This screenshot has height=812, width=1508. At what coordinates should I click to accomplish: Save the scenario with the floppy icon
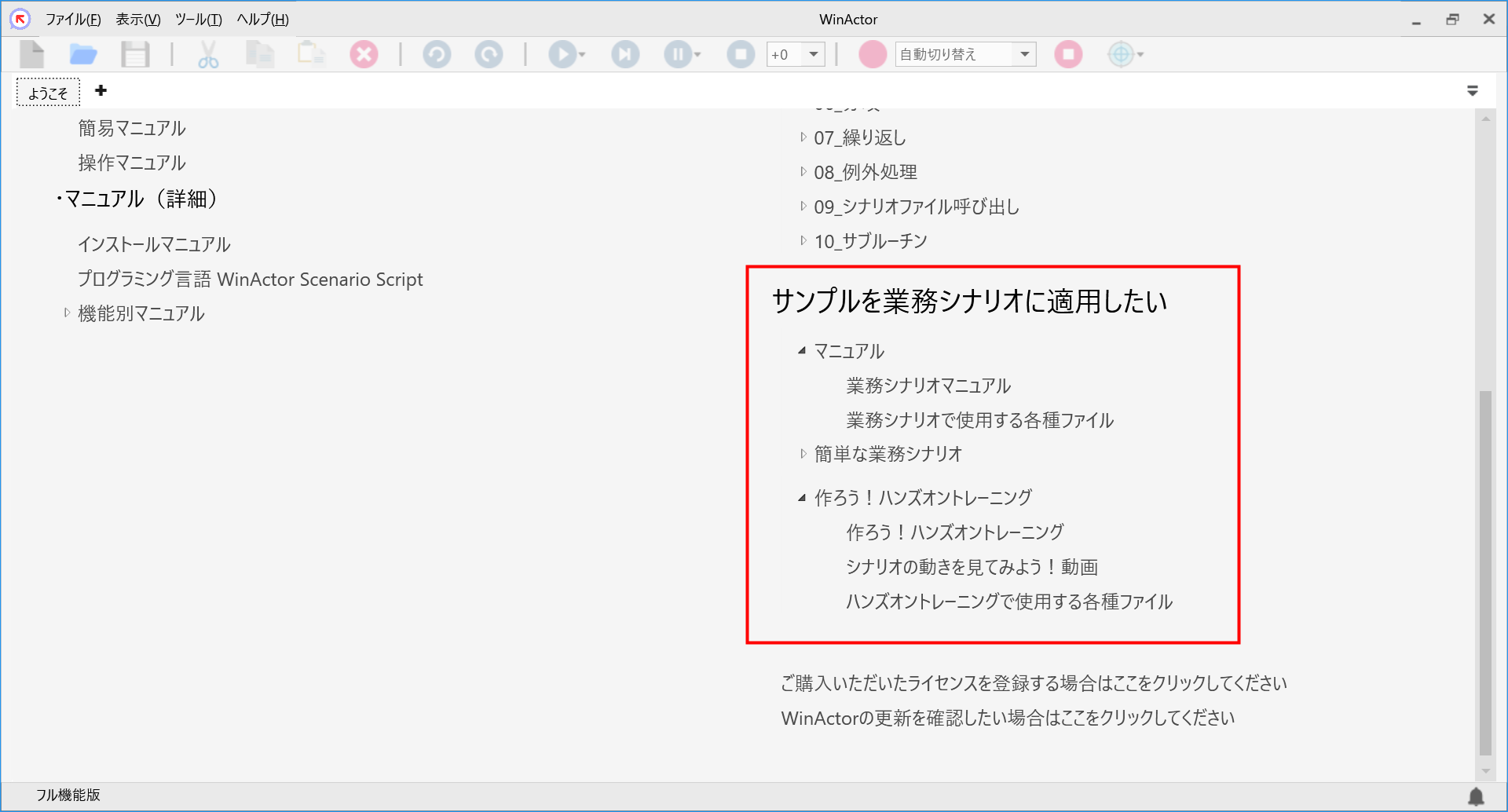click(135, 54)
